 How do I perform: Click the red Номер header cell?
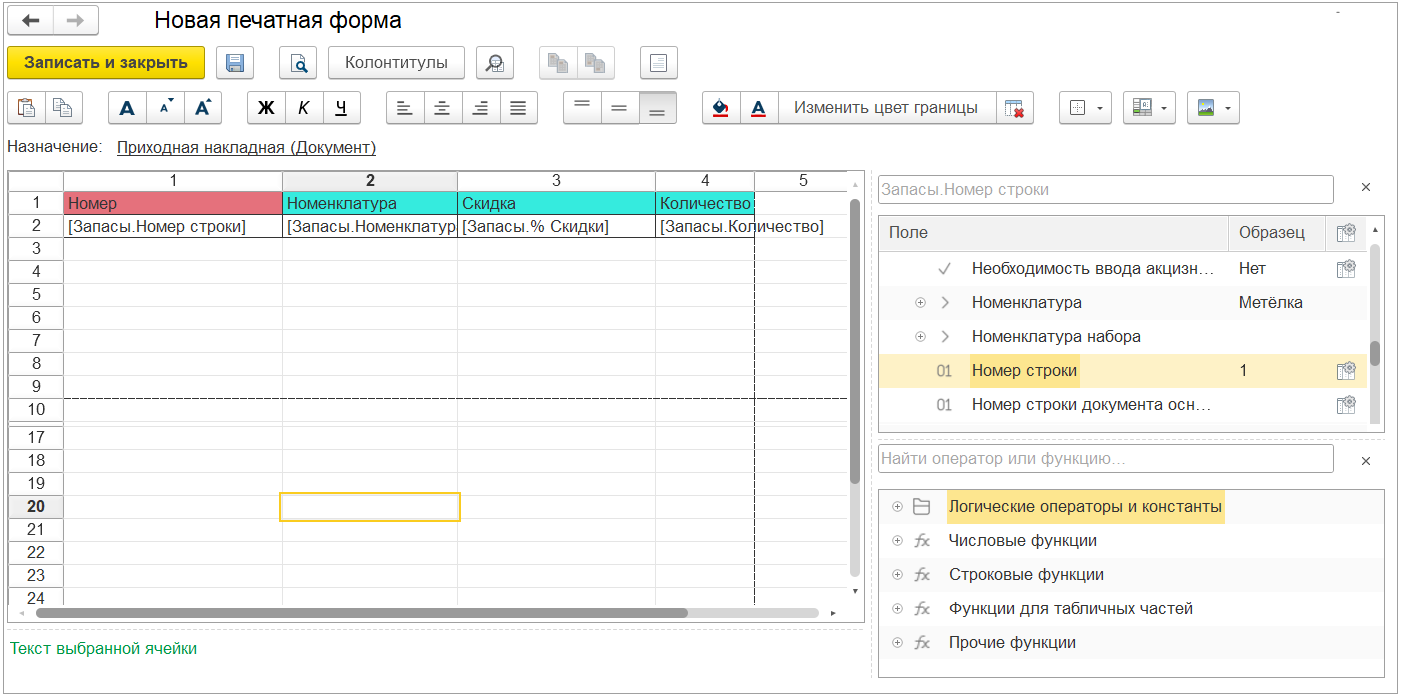tap(172, 203)
